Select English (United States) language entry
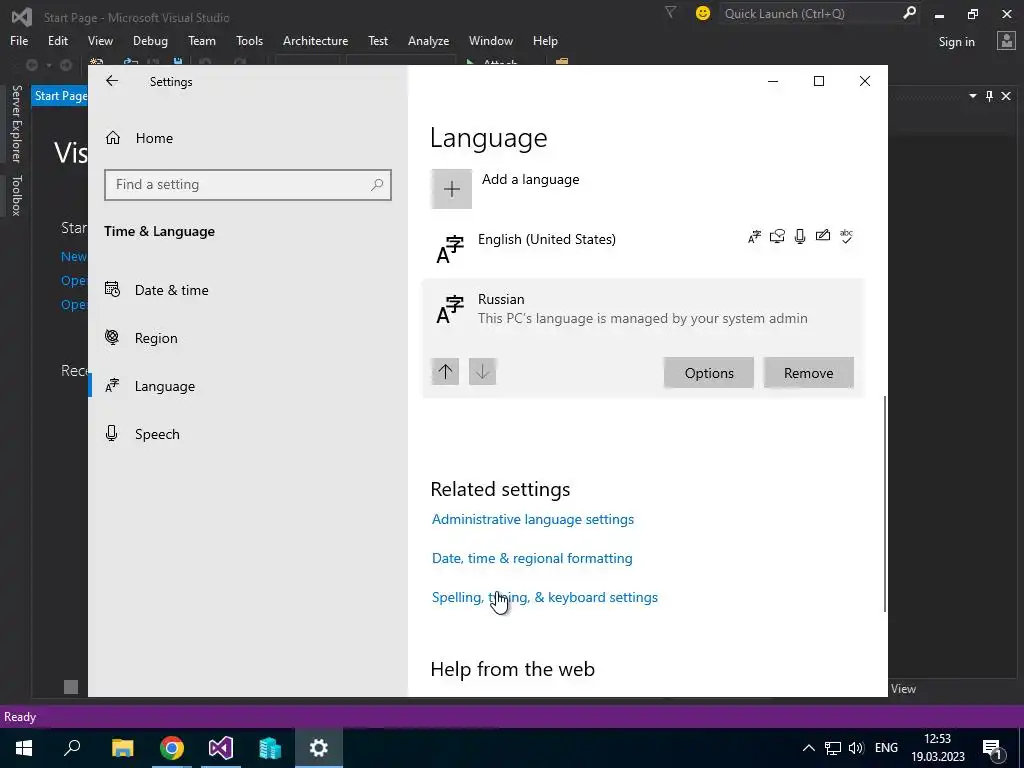This screenshot has width=1024, height=768. tap(643, 249)
